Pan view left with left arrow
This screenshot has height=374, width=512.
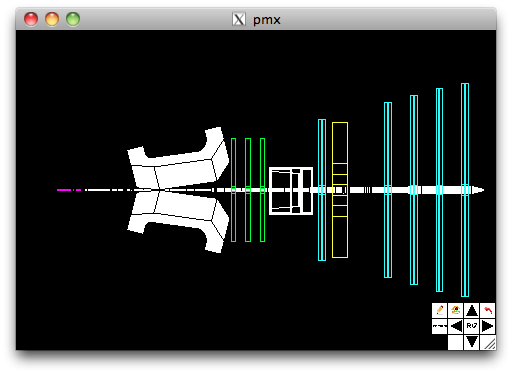click(455, 326)
